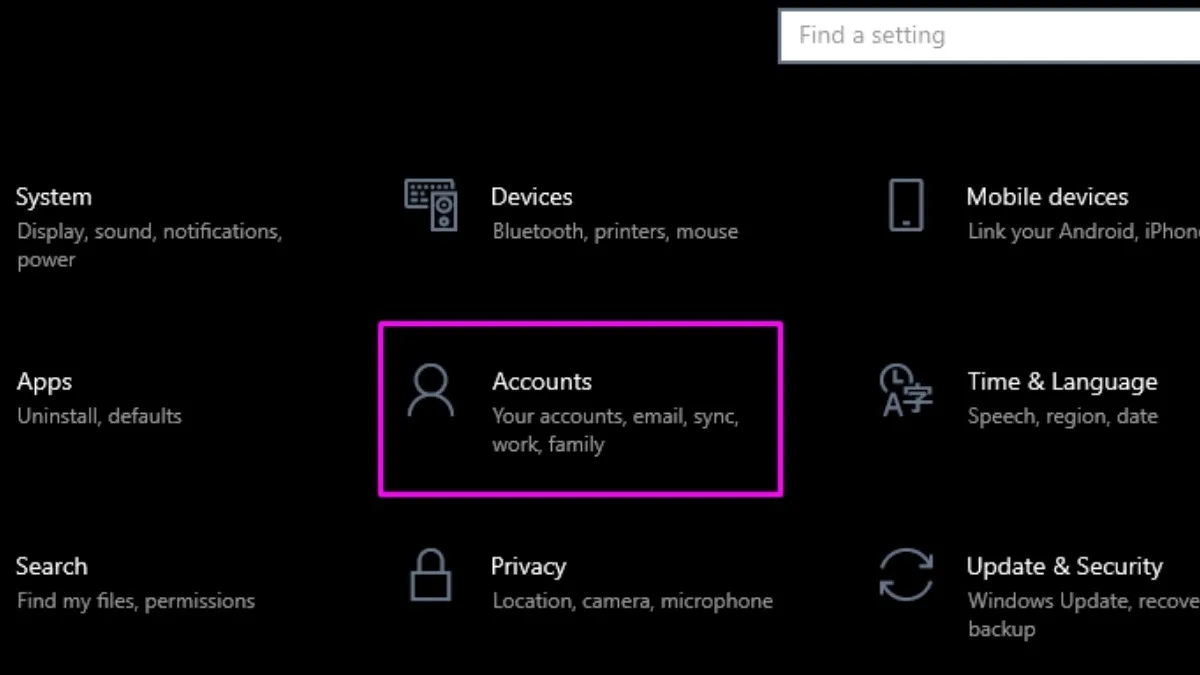The image size is (1200, 675).
Task: Click Find my files, permissions under Search
Action: click(x=136, y=601)
